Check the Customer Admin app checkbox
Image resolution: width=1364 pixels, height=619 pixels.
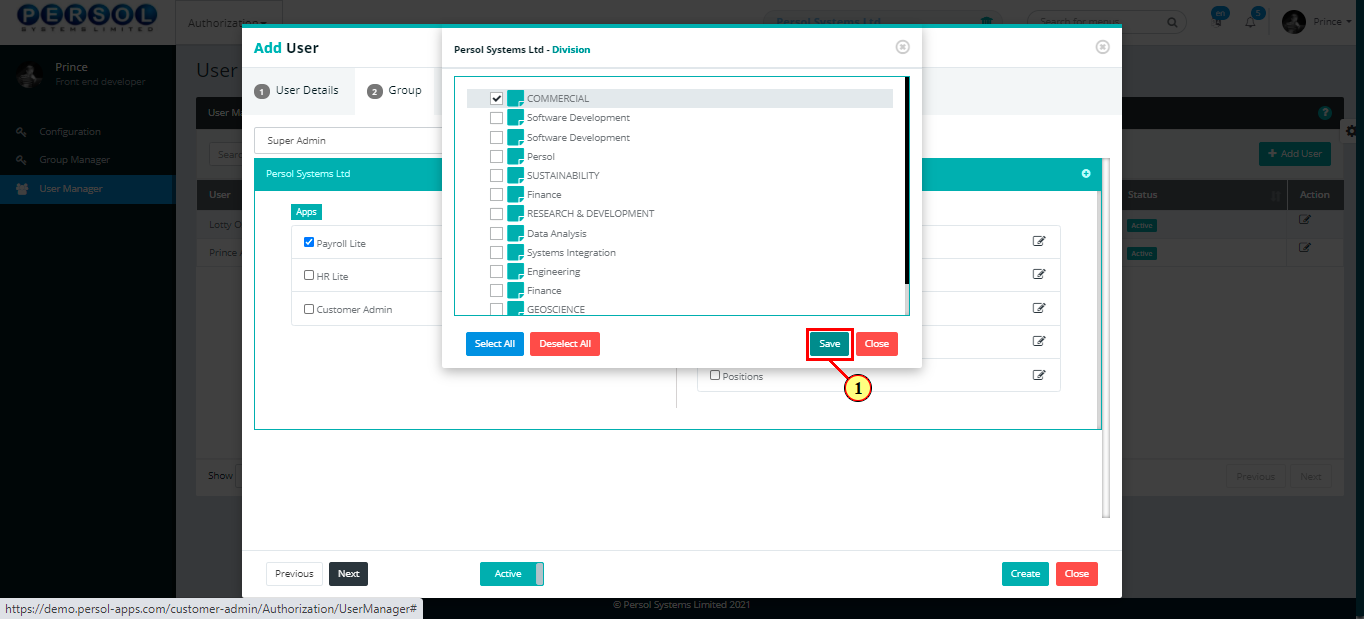click(309, 309)
